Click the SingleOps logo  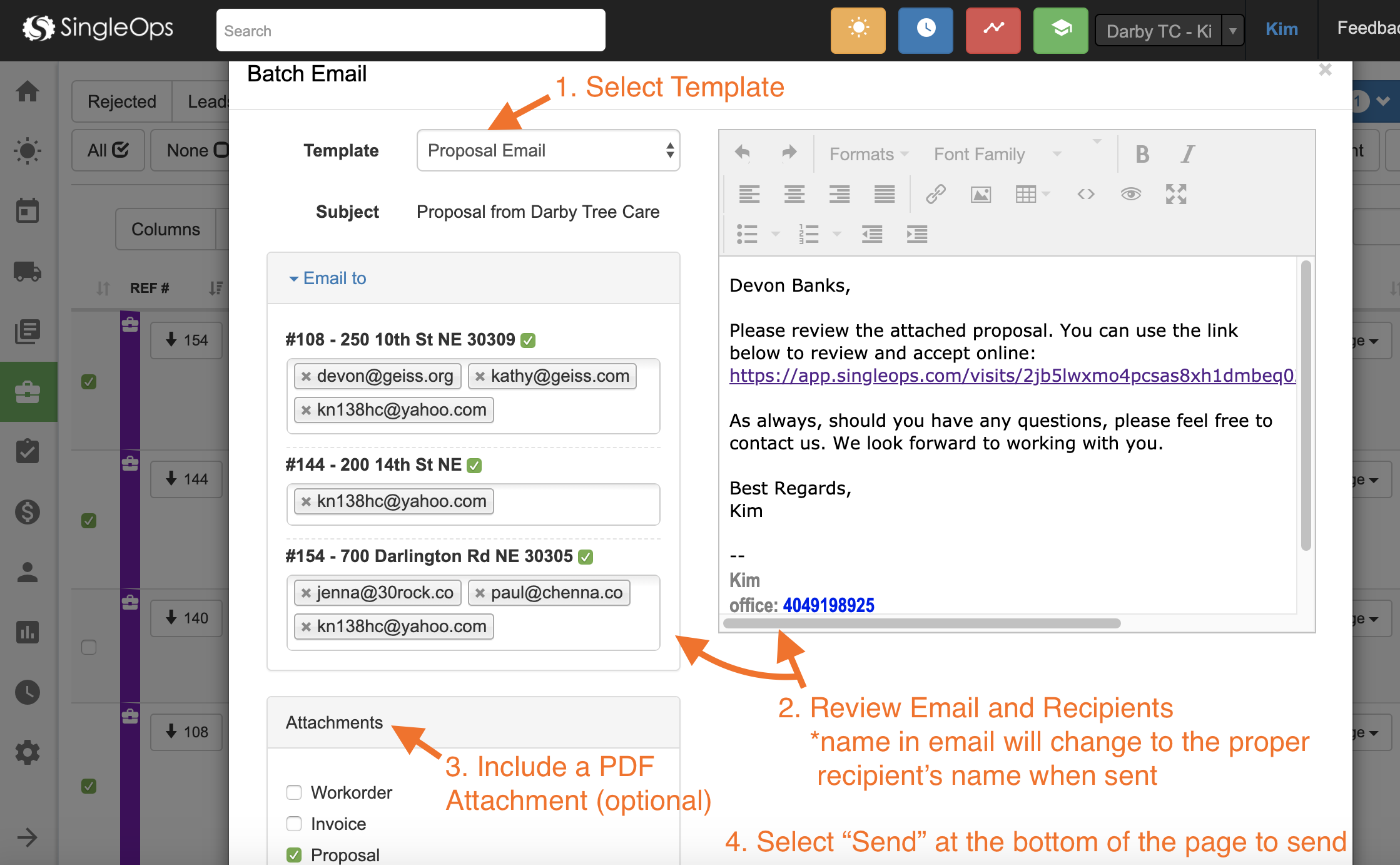click(98, 28)
